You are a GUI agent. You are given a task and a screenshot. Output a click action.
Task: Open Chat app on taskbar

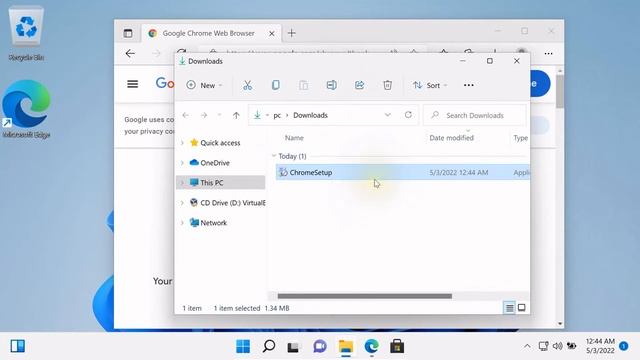tap(320, 347)
